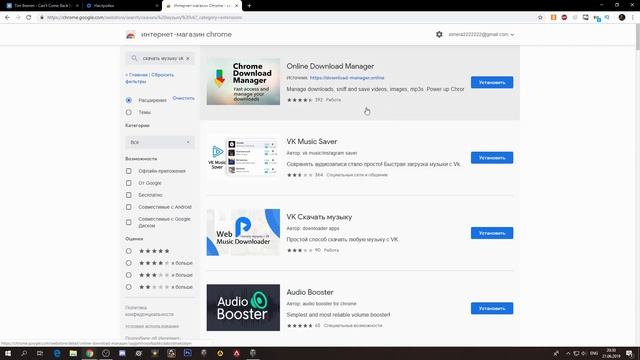Check Совместимые с Google Диском checkbox
This screenshot has height=360, width=640.
click(129, 222)
